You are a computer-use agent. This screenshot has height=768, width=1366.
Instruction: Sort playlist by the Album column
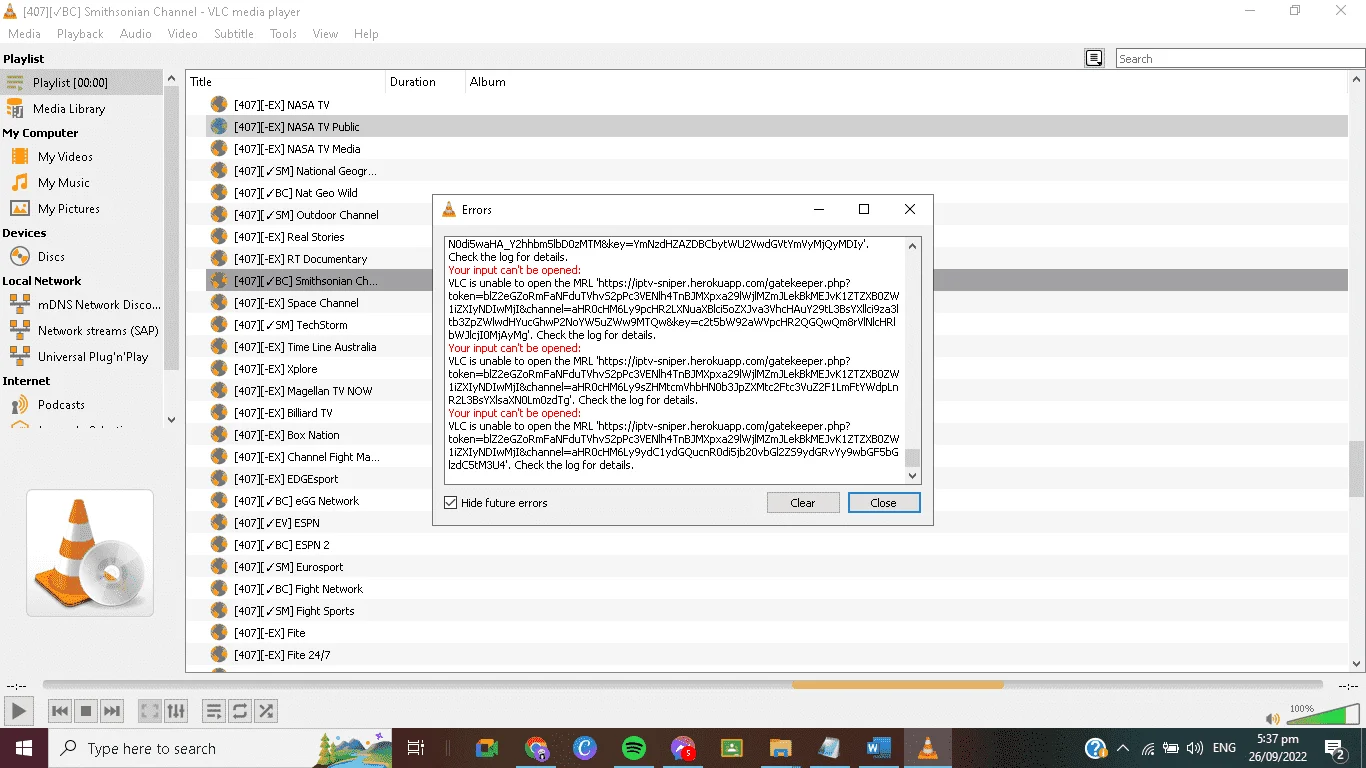click(x=906, y=82)
